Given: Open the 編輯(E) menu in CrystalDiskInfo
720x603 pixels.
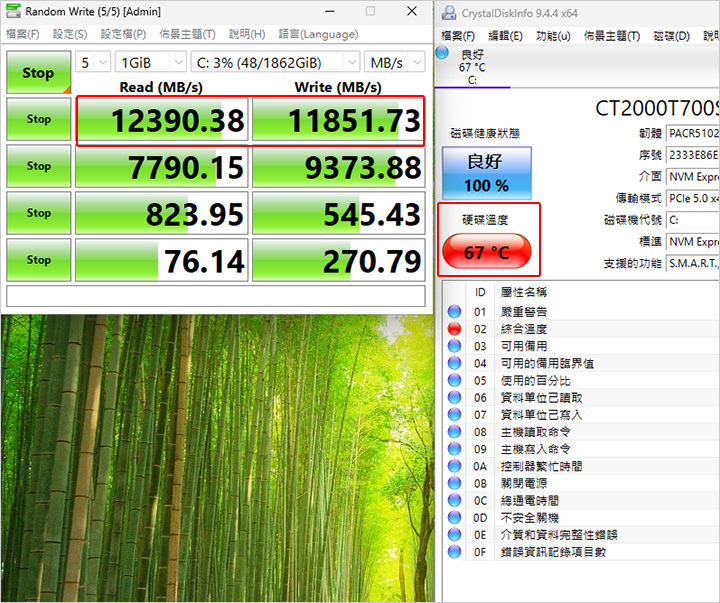Looking at the screenshot, I should pyautogui.click(x=505, y=36).
